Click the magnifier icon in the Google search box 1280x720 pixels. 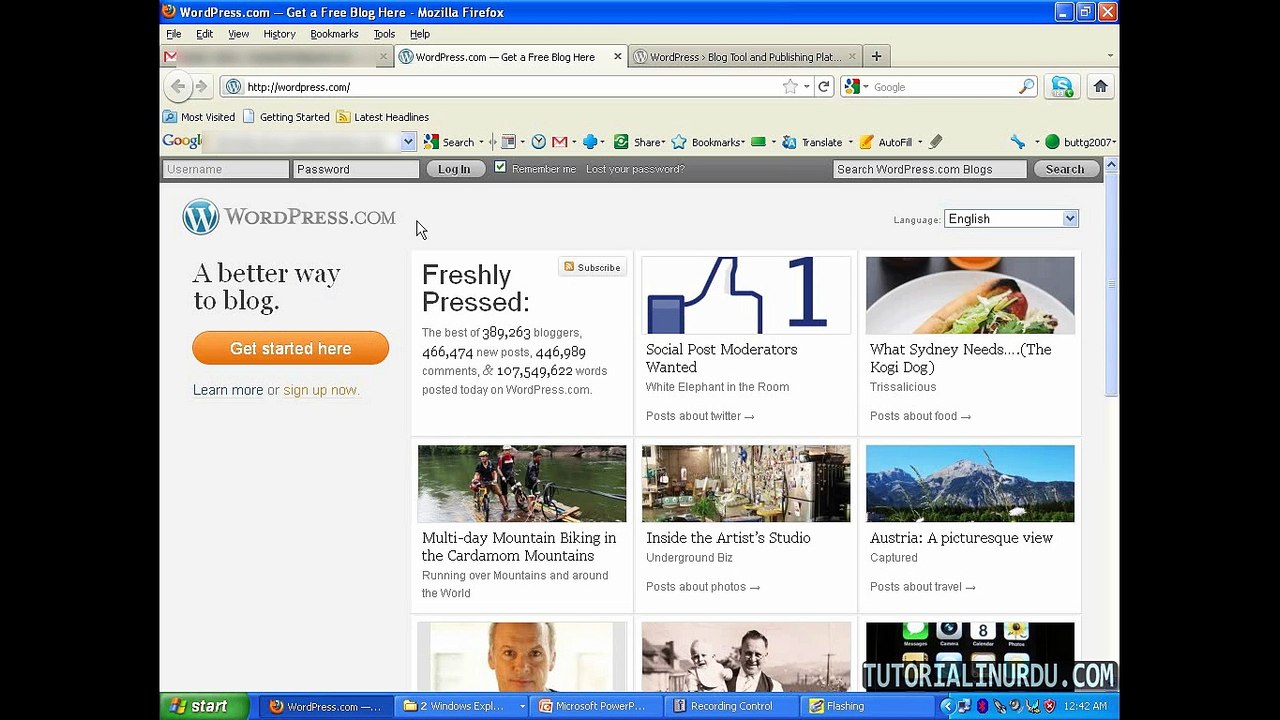(x=1026, y=87)
